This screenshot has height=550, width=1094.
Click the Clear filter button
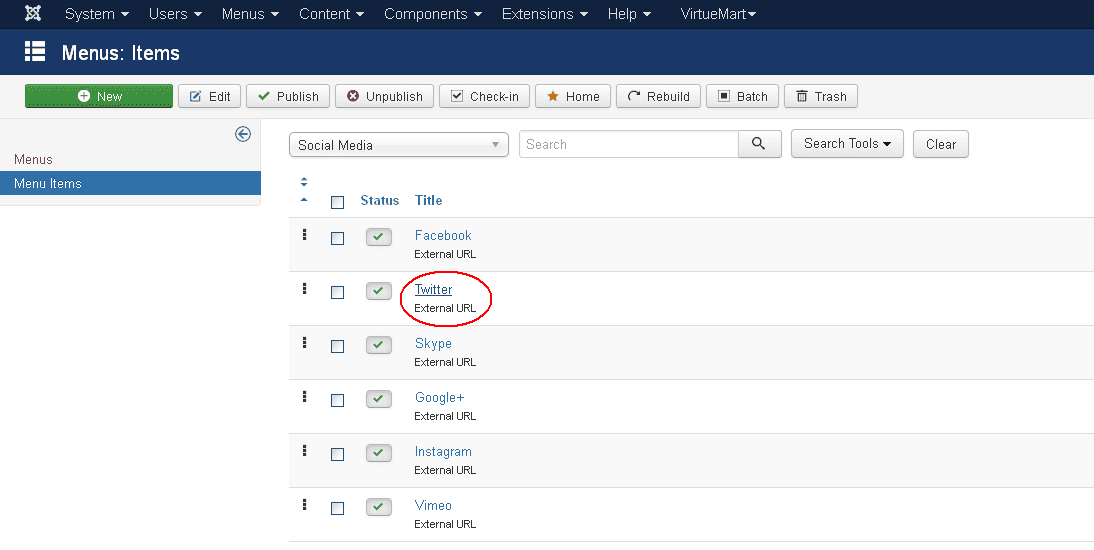pos(941,144)
